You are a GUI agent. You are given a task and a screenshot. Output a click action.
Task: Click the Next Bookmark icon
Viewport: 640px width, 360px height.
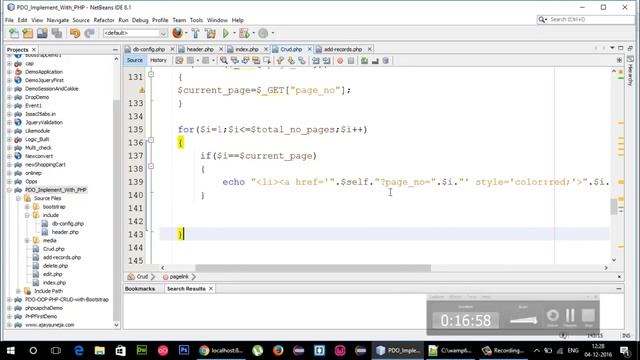[x=291, y=60]
